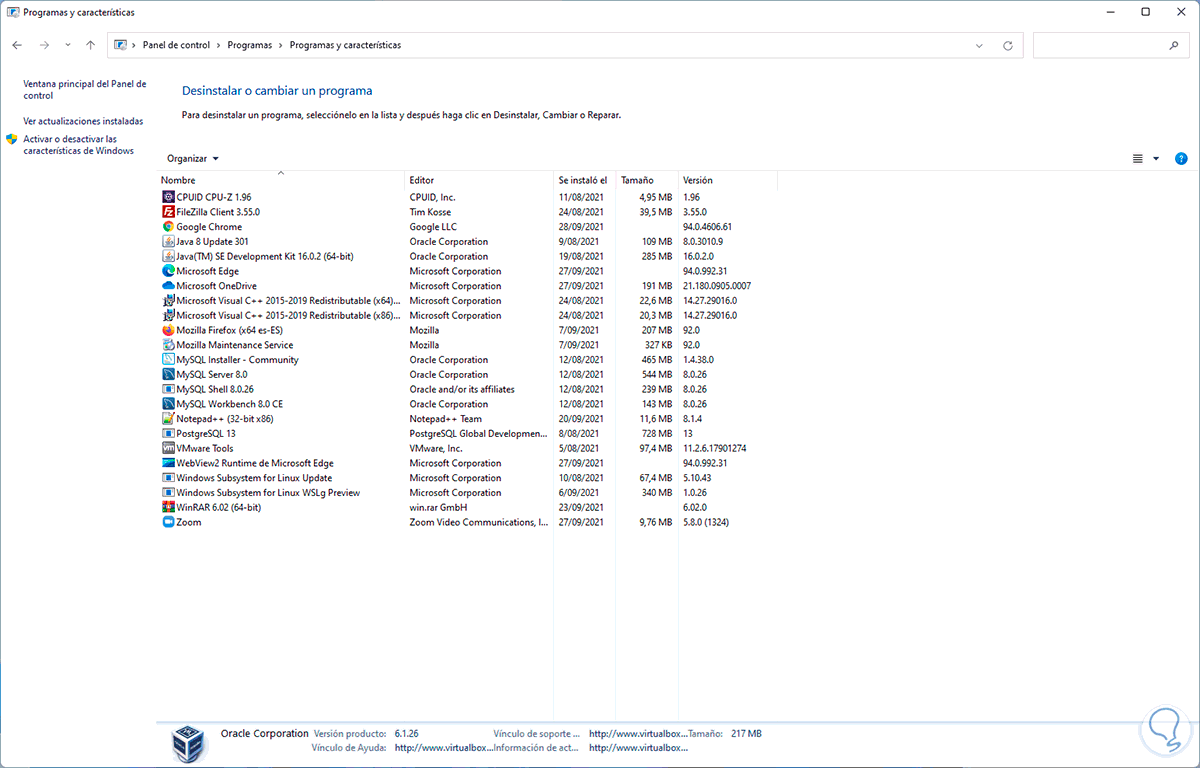Open Ver actualizaciones instaladas link
This screenshot has height=768, width=1200.
point(83,121)
